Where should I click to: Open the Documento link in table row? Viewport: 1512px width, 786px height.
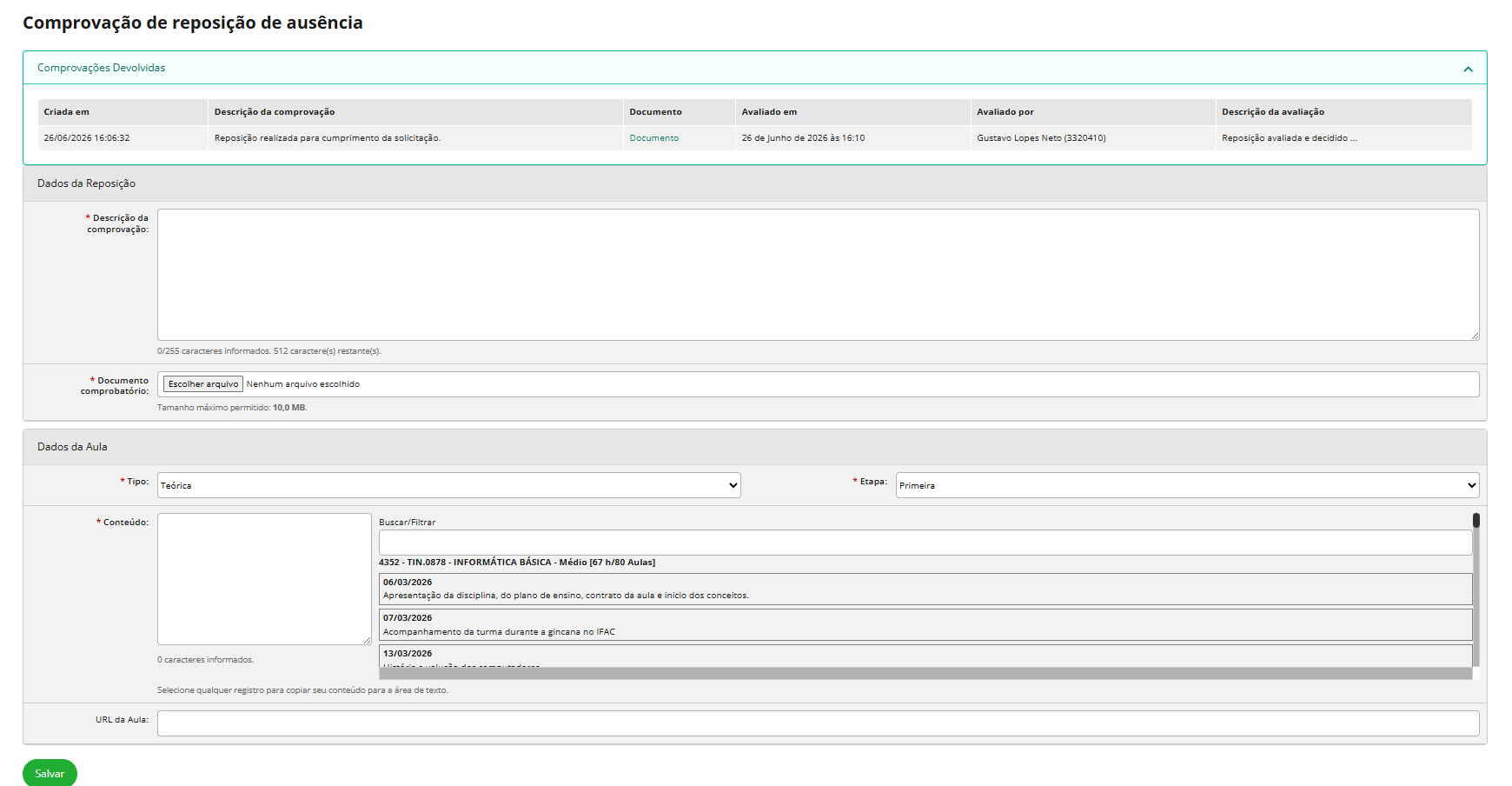(x=653, y=138)
